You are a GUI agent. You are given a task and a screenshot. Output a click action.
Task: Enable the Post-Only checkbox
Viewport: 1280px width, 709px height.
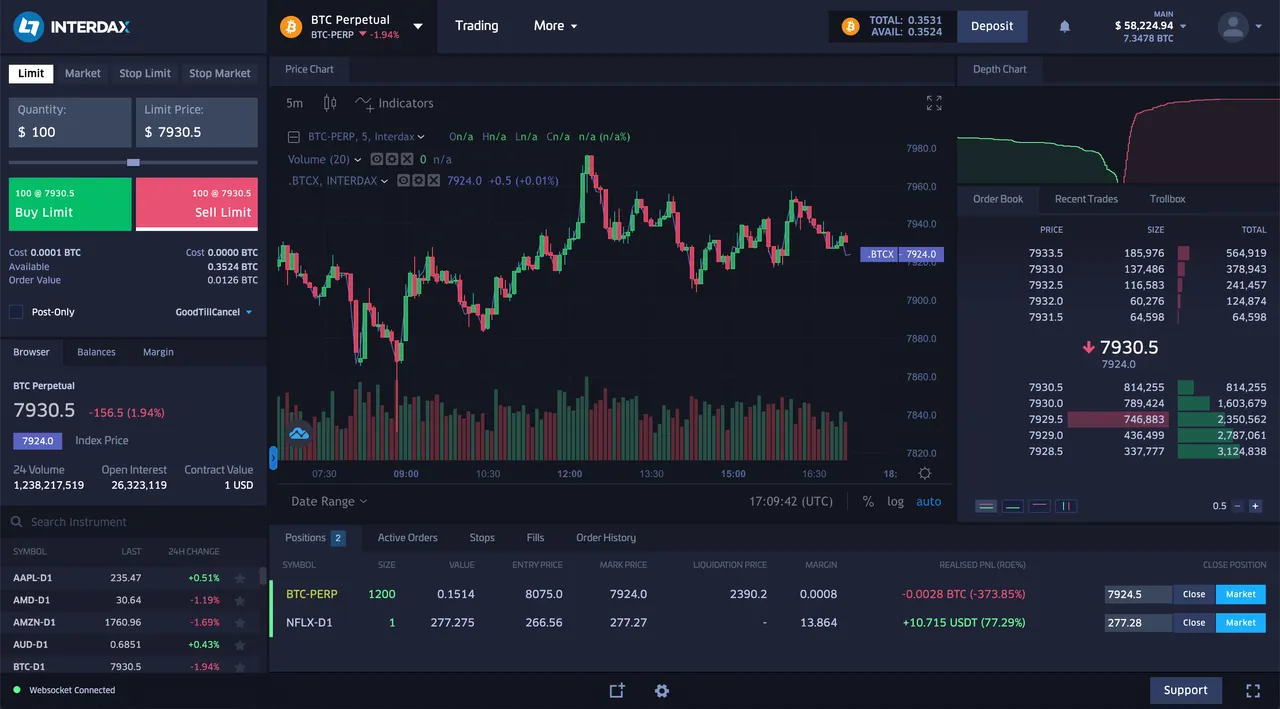coord(16,312)
